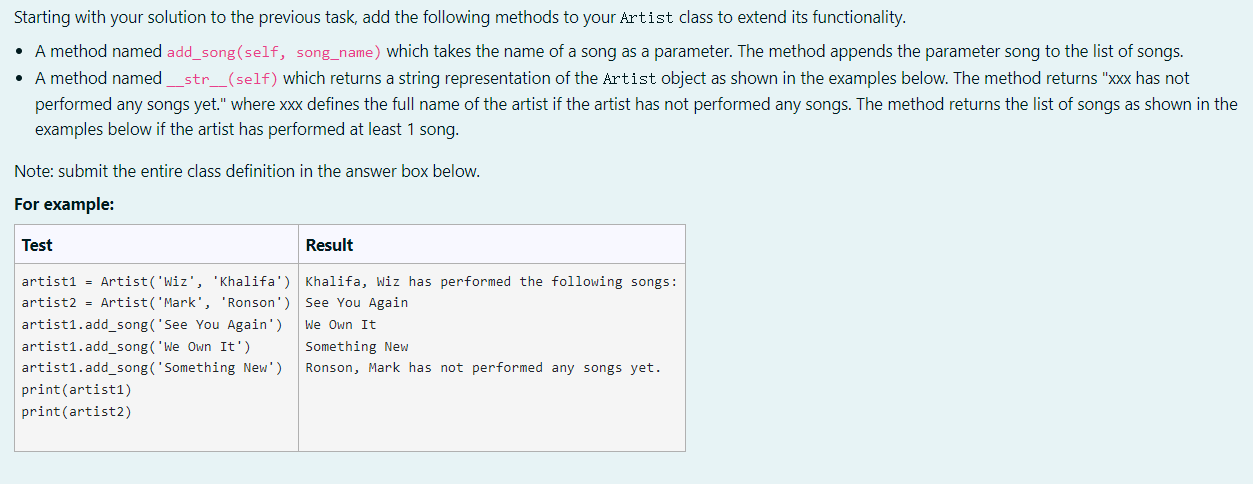
Task: Click the artist2 = Artist('Mark', 'Ronson') line
Action: pyautogui.click(x=156, y=303)
